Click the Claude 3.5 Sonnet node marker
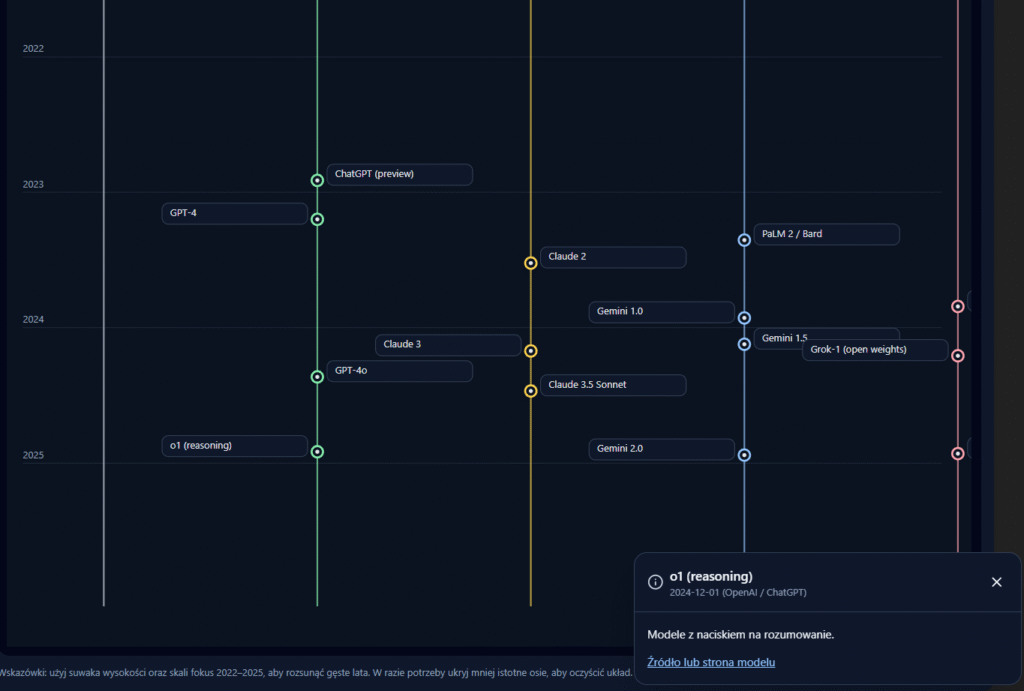The image size is (1024, 691). pyautogui.click(x=531, y=391)
